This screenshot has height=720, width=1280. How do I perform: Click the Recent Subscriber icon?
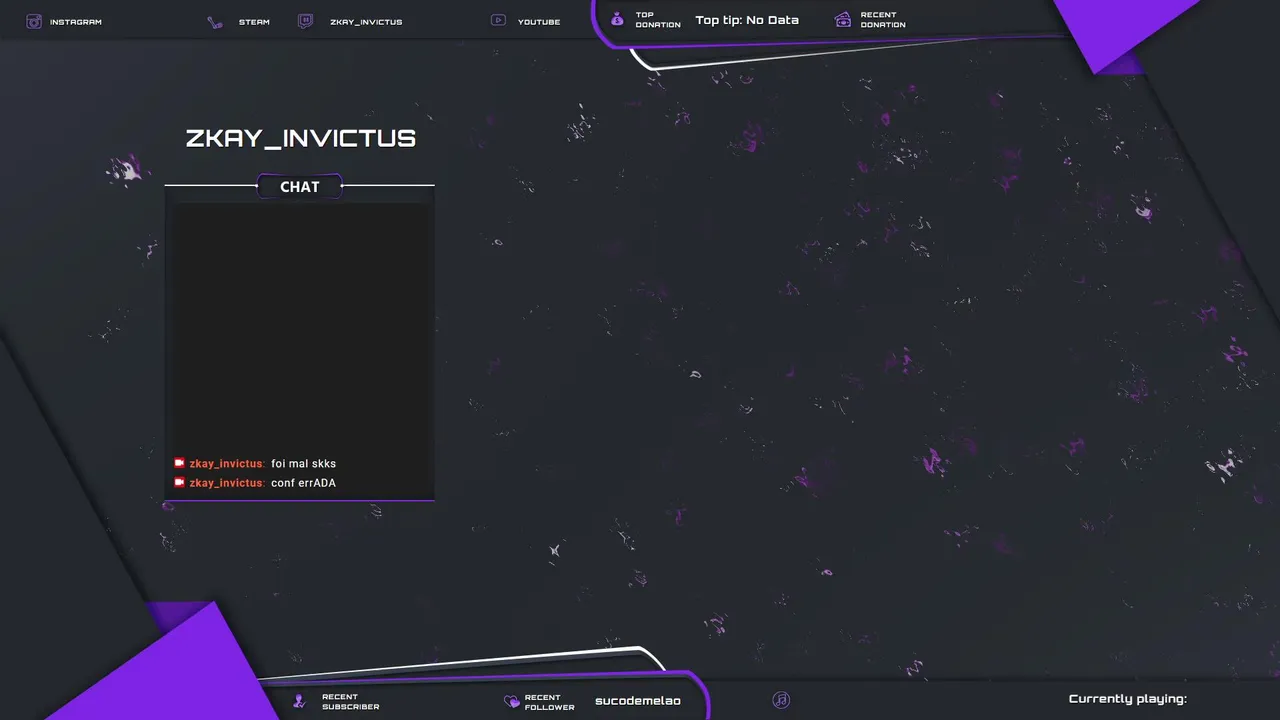click(299, 701)
